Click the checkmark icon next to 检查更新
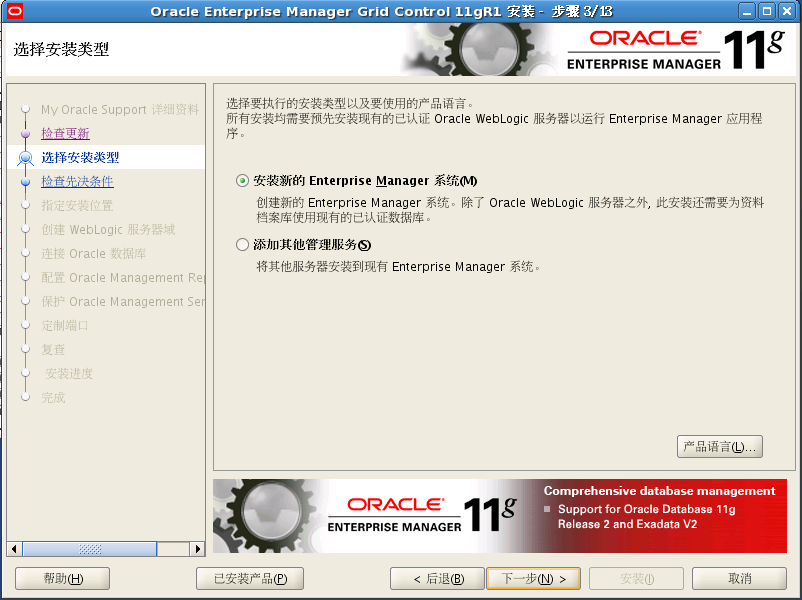Image resolution: width=802 pixels, height=600 pixels. [27, 133]
